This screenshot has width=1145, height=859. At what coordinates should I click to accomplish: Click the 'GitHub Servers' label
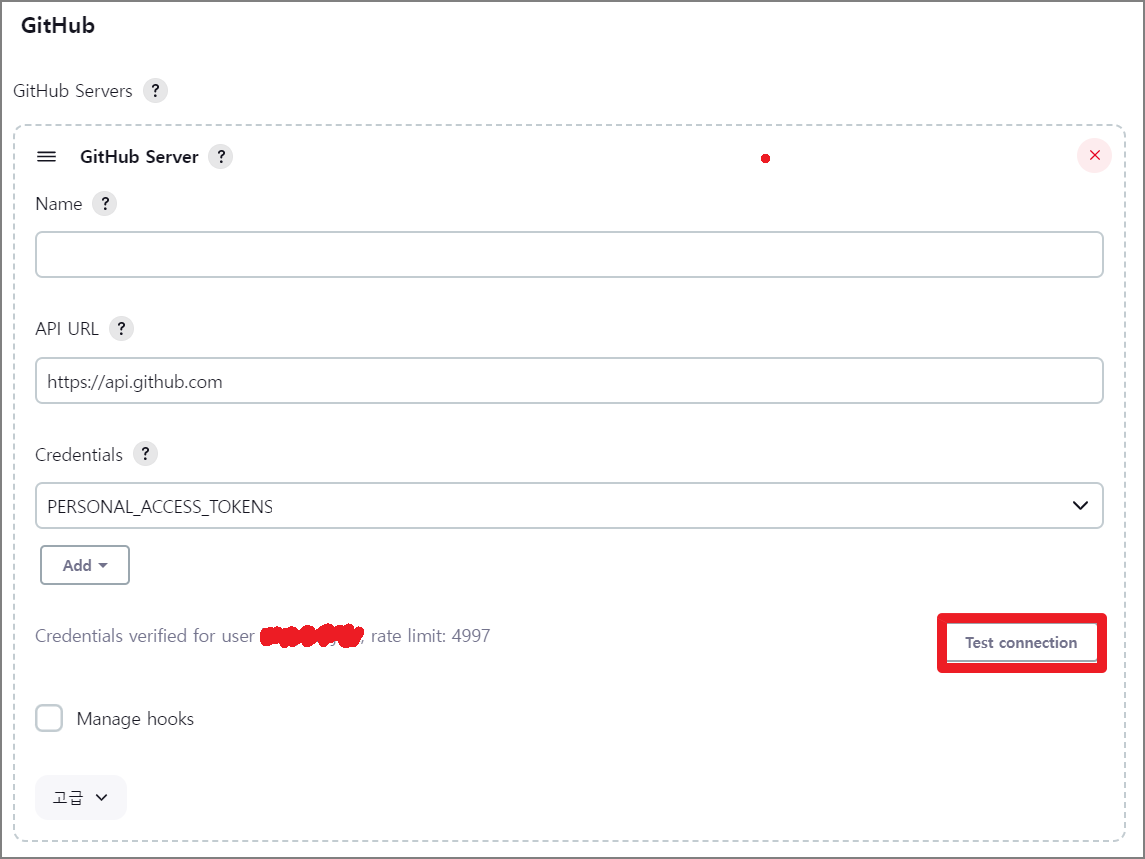click(x=72, y=91)
